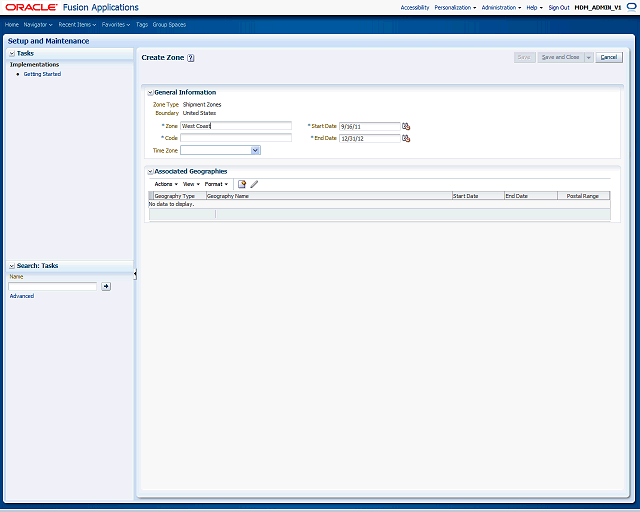Open the Accessibility link
640x512 pixels.
pos(415,7)
